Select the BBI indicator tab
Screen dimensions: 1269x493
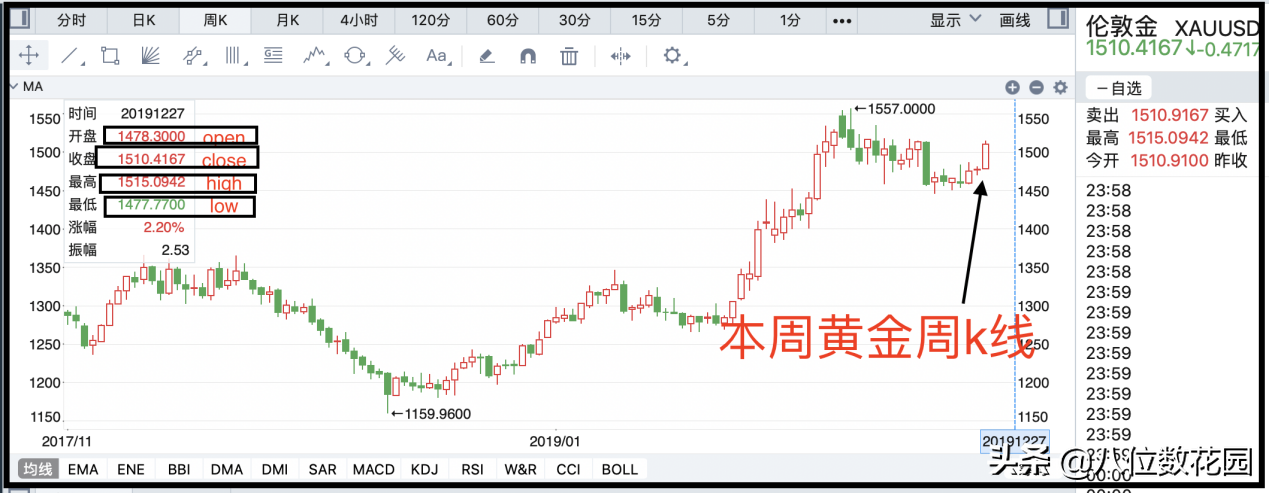pos(179,468)
